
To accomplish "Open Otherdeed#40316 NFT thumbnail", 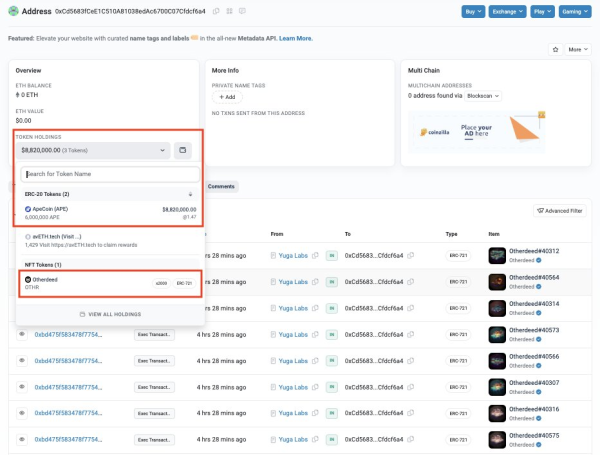I will click(497, 413).
